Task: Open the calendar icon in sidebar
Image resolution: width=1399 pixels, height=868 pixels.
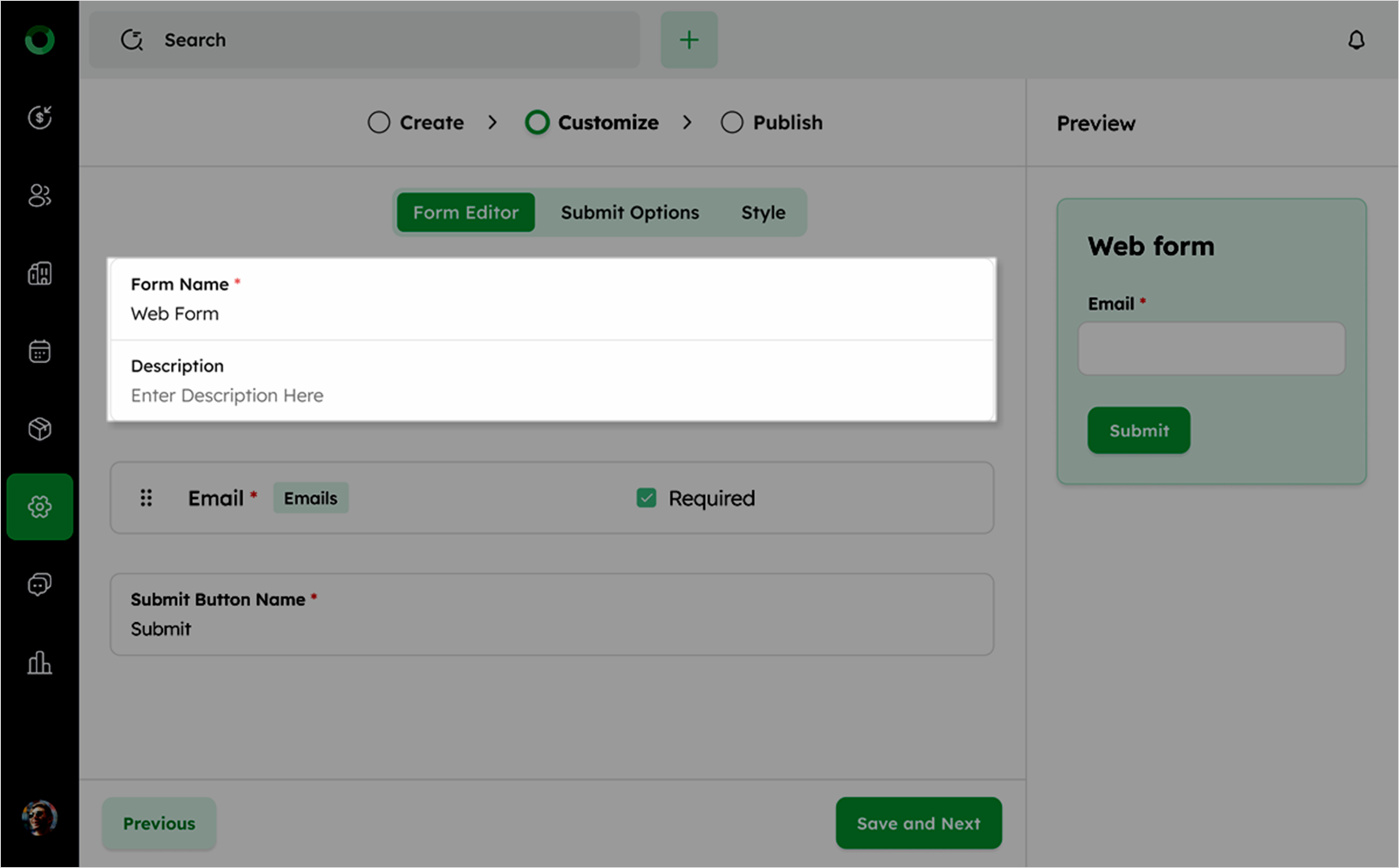Action: (39, 352)
